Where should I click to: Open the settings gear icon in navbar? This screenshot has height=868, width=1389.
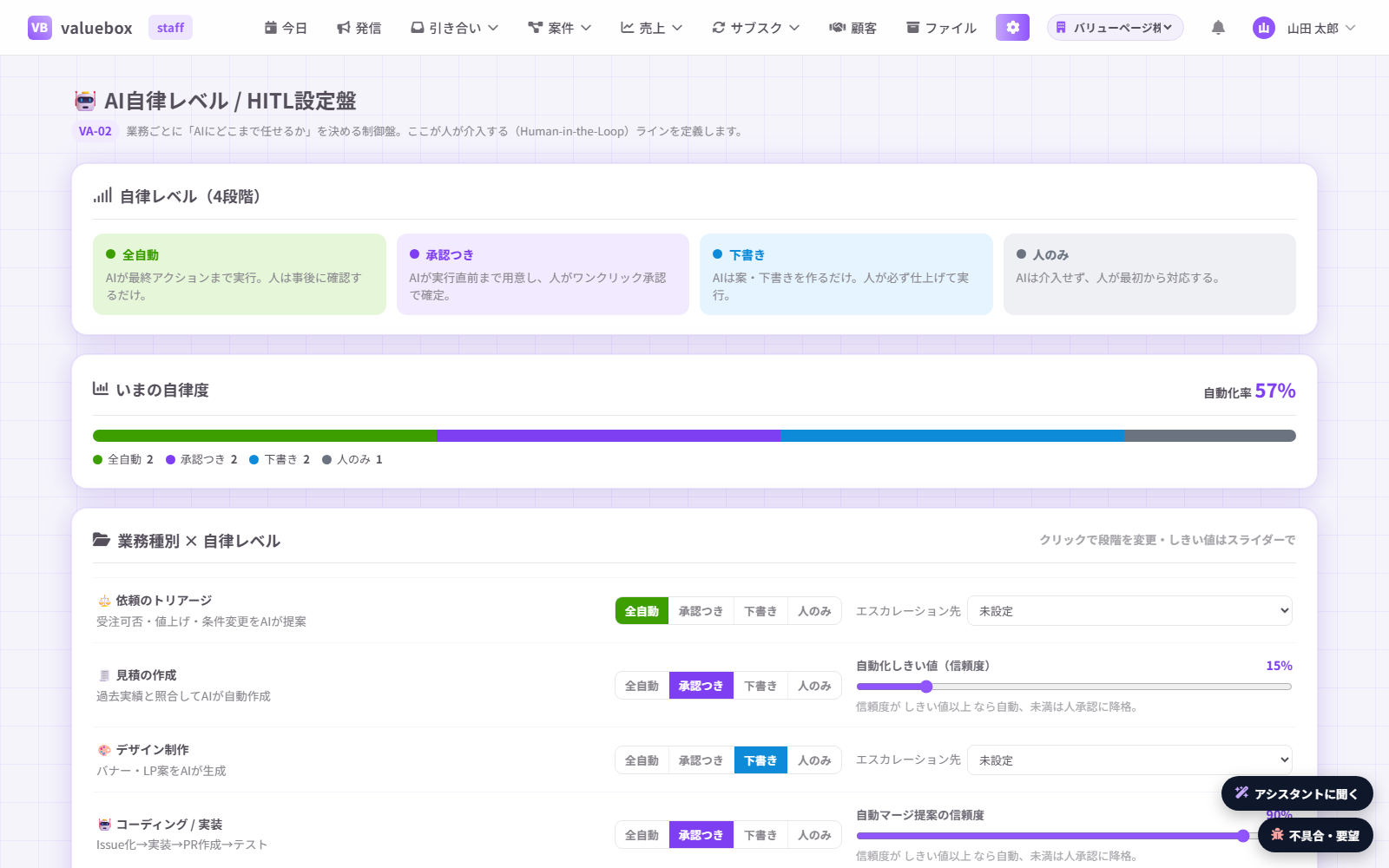pos(1012,28)
